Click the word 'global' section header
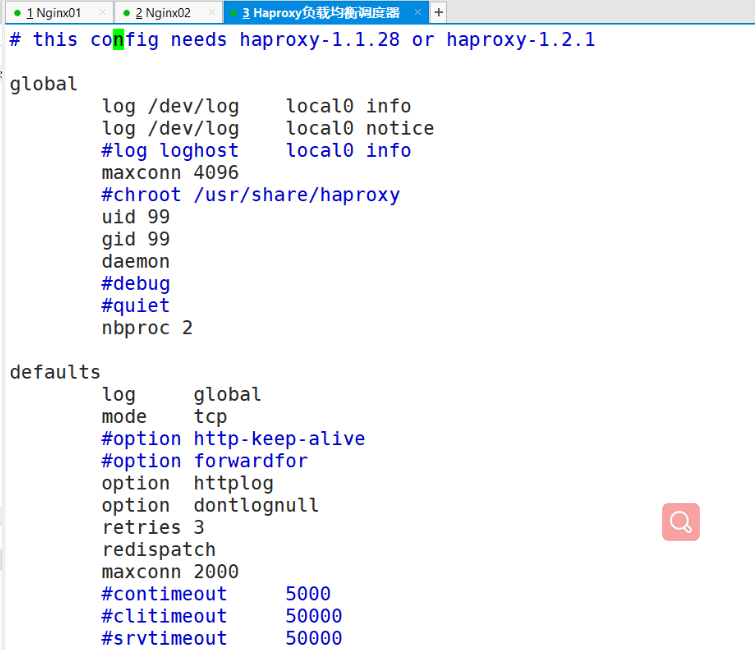Viewport: 755px width, 650px height. pos(43,84)
